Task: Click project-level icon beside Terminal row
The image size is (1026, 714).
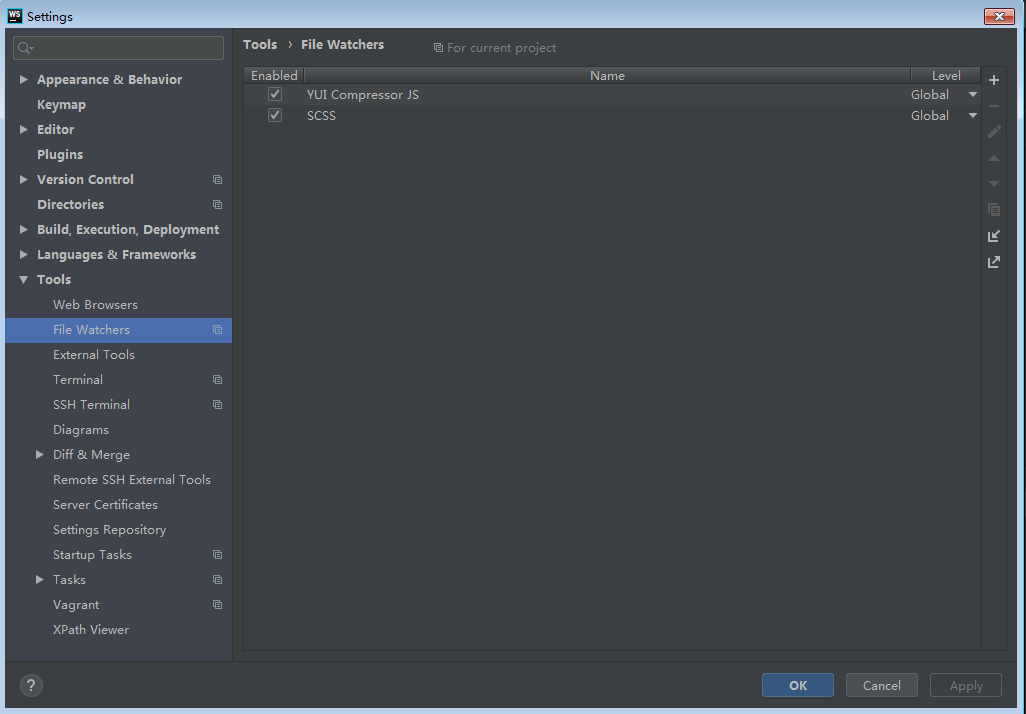Action: (x=217, y=380)
